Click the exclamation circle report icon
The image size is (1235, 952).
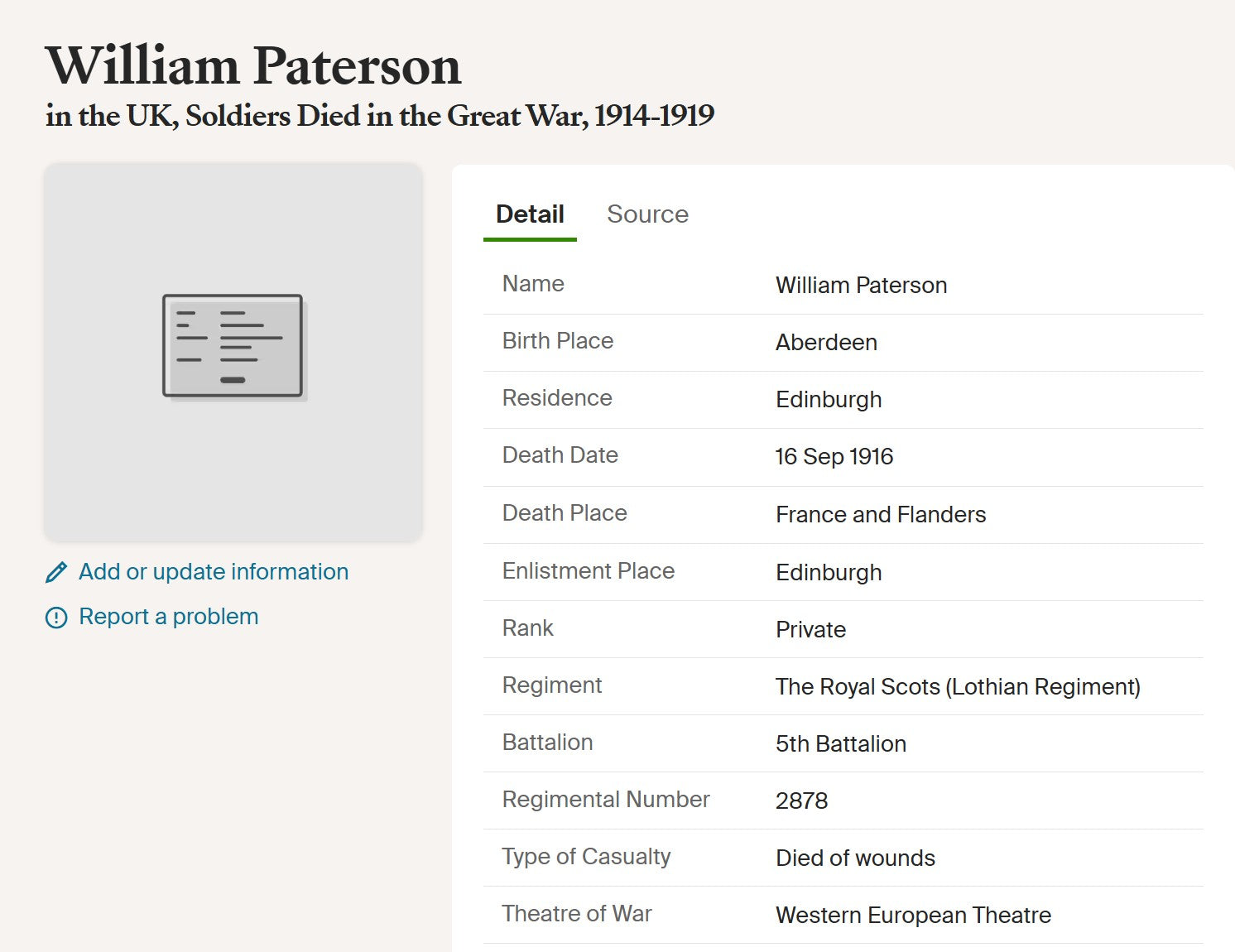[x=56, y=618]
